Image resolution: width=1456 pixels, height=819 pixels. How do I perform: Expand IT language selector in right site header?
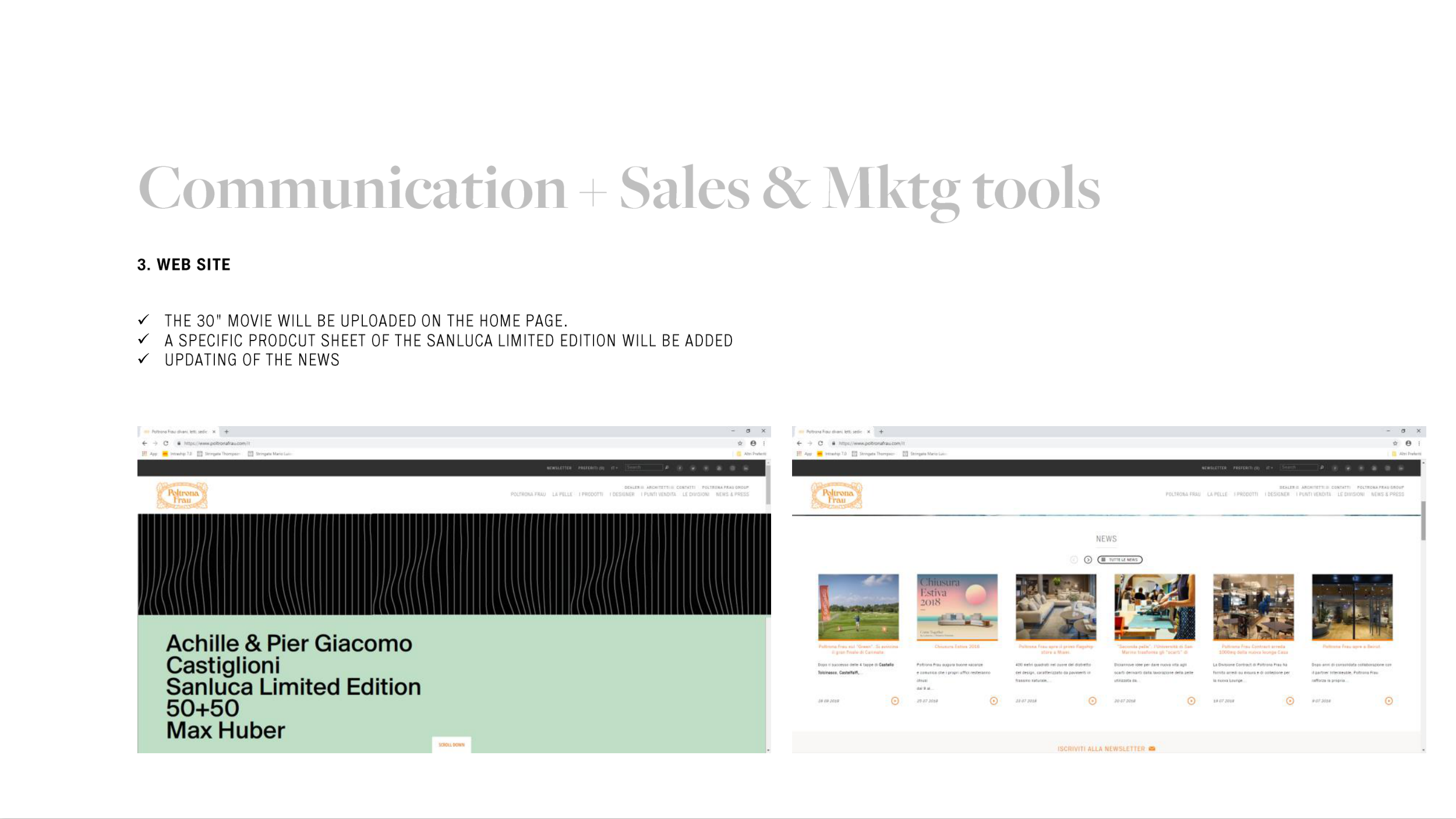1269,468
